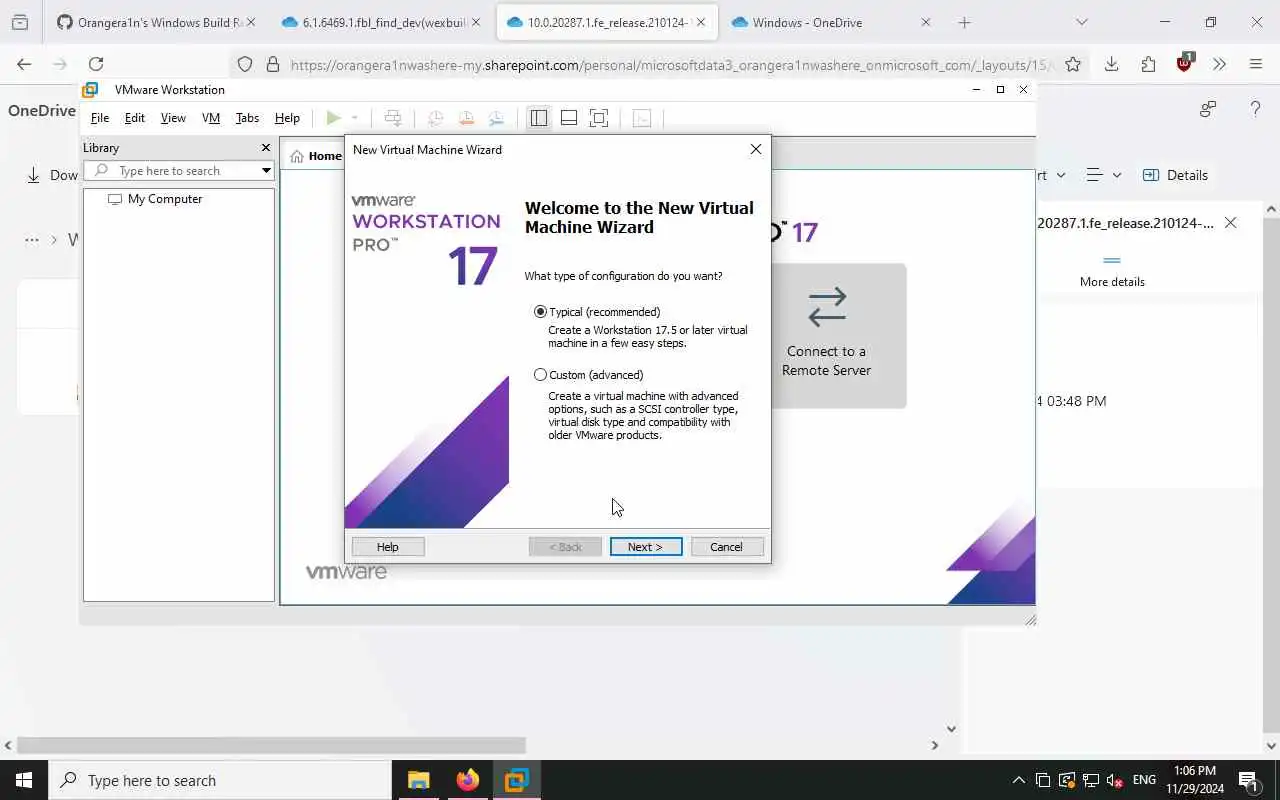Click the horizontal page scrollbar
The width and height of the screenshot is (1280, 800).
pos(271,745)
